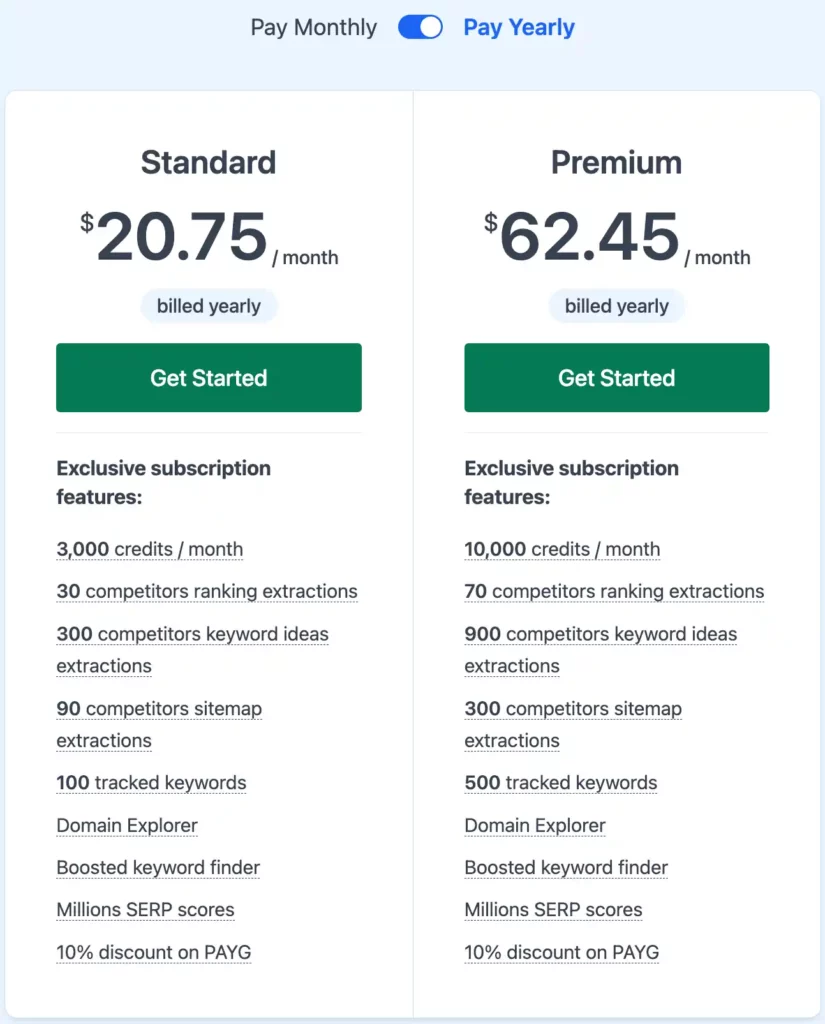Click 900 competitors keyword ideas extractions

[x=600, y=650]
